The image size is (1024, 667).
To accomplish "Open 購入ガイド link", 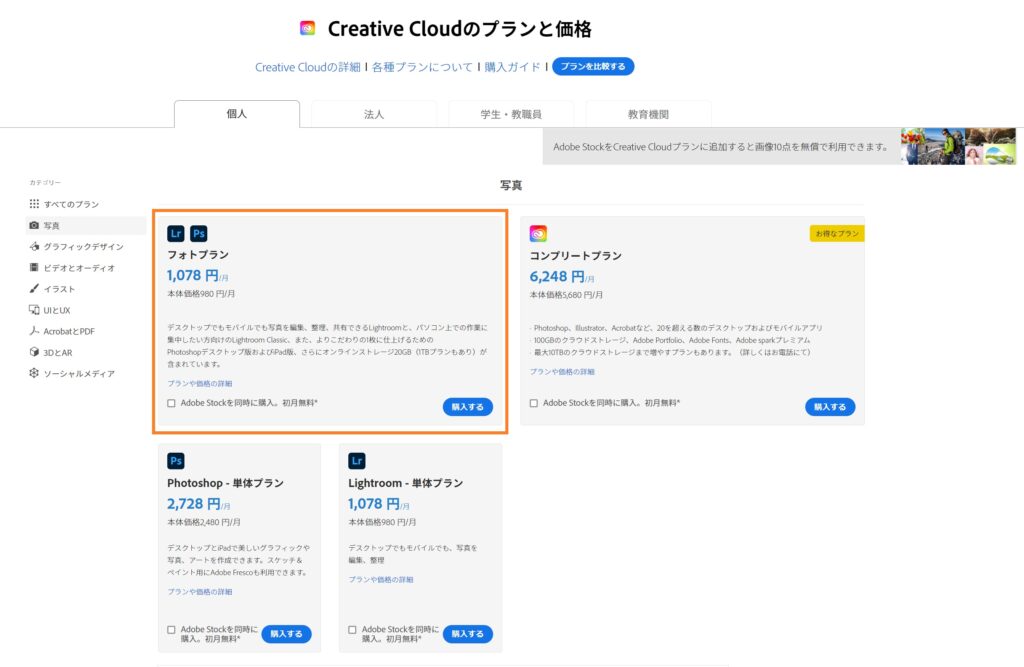I will tap(513, 67).
